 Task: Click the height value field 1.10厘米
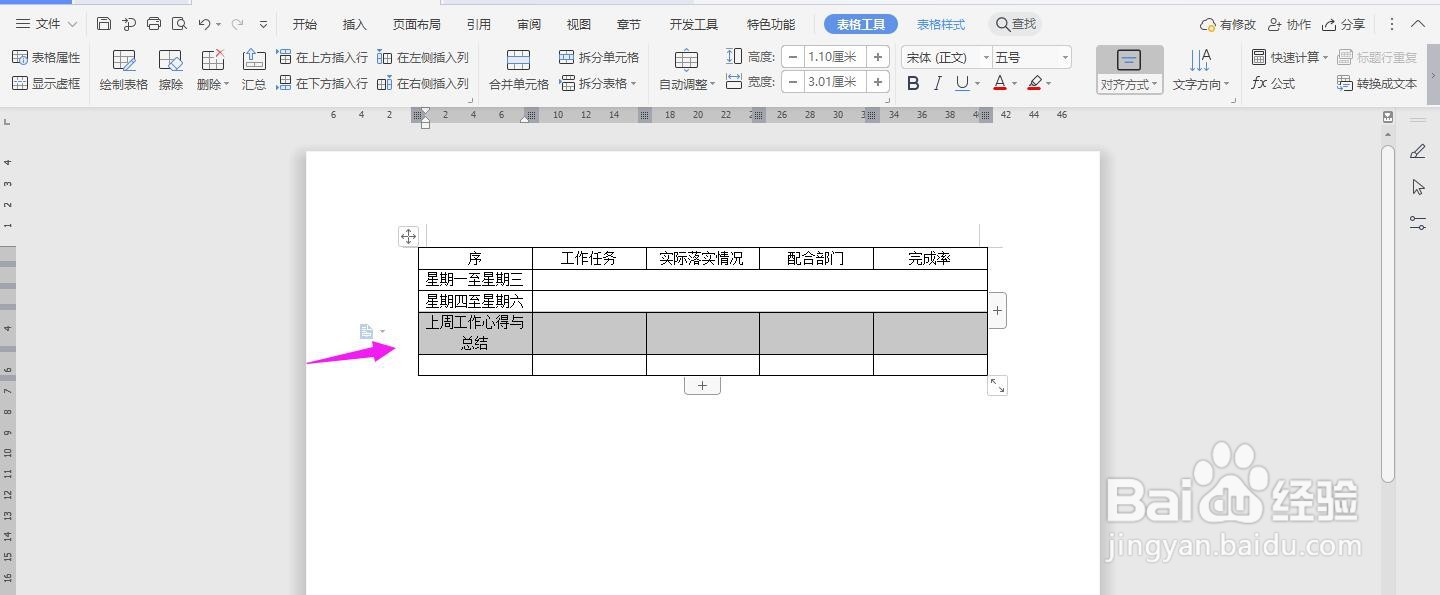pos(835,57)
